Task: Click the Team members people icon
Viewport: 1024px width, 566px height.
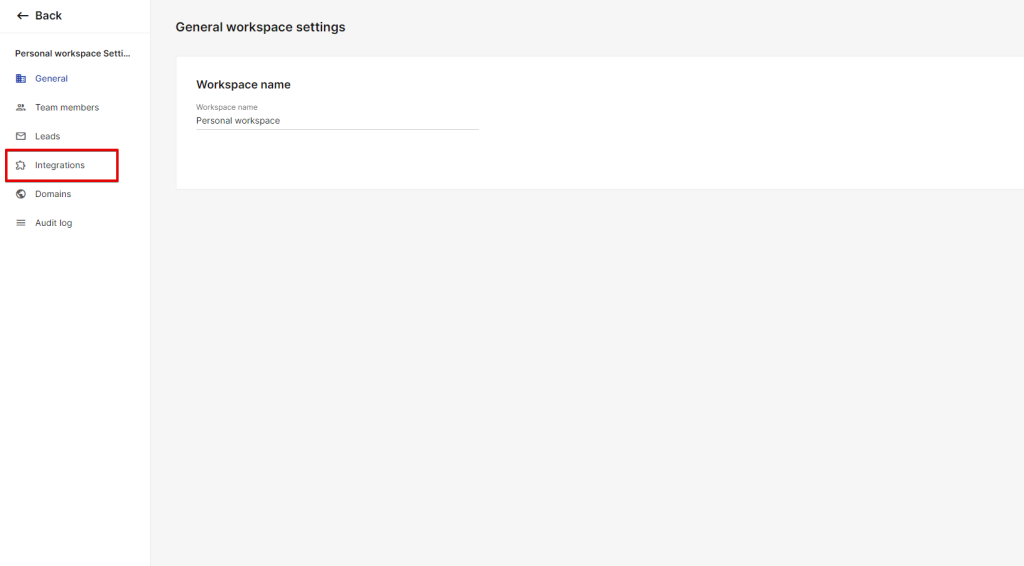Action: click(21, 108)
